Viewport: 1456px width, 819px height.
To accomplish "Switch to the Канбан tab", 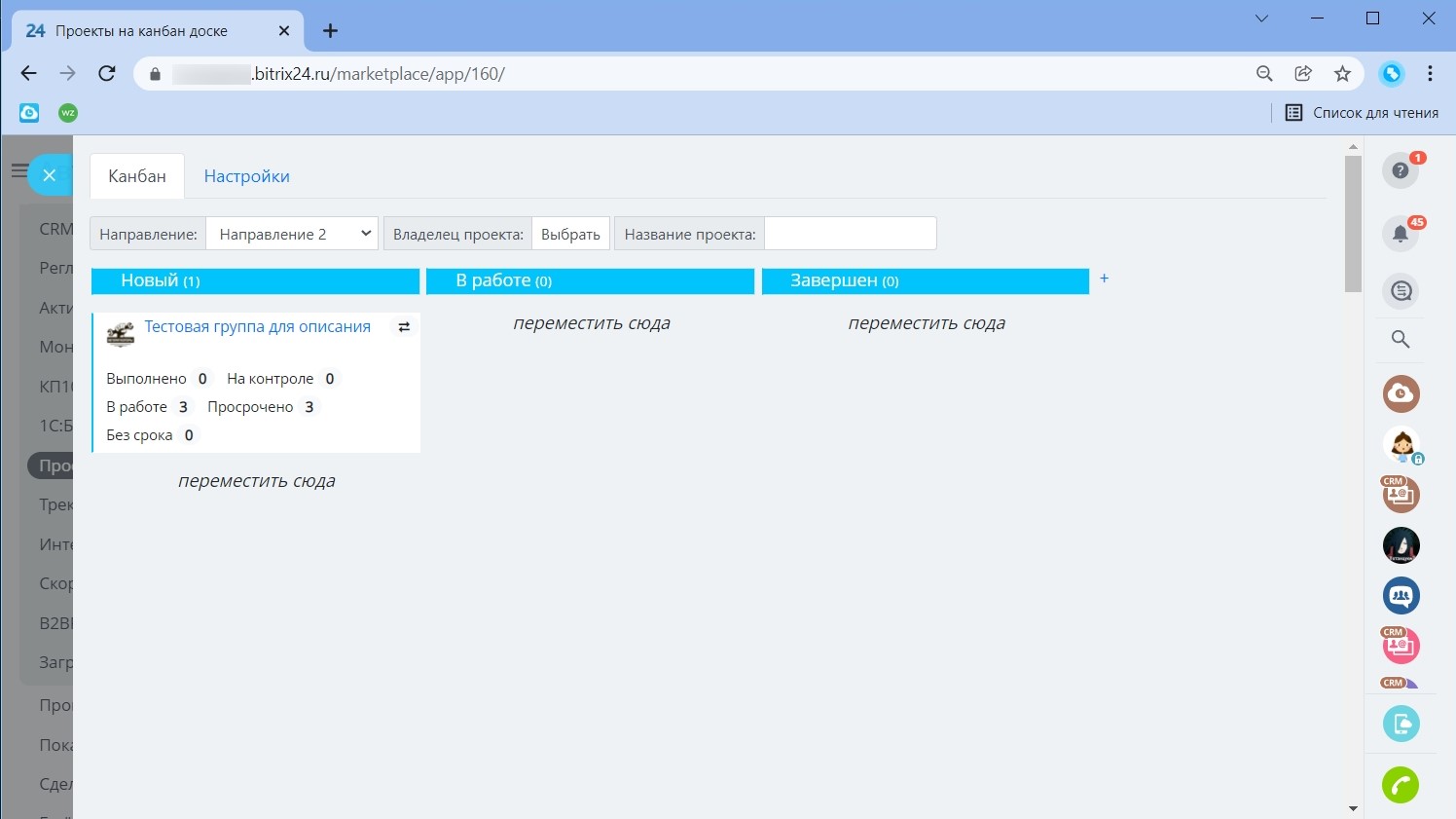I will (137, 176).
